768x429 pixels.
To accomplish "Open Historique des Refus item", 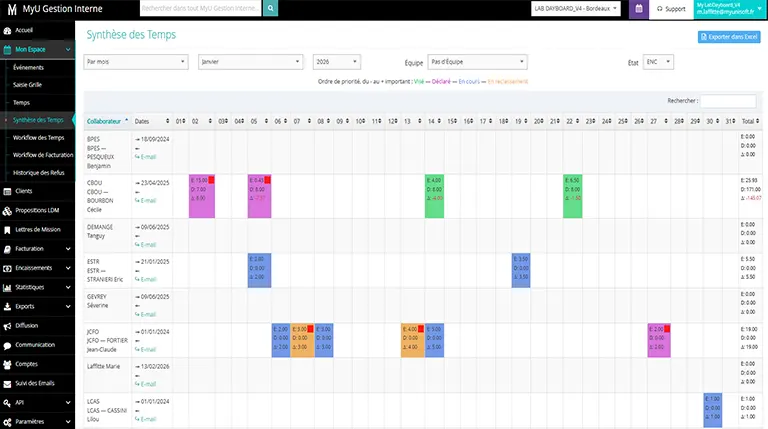I will point(39,173).
